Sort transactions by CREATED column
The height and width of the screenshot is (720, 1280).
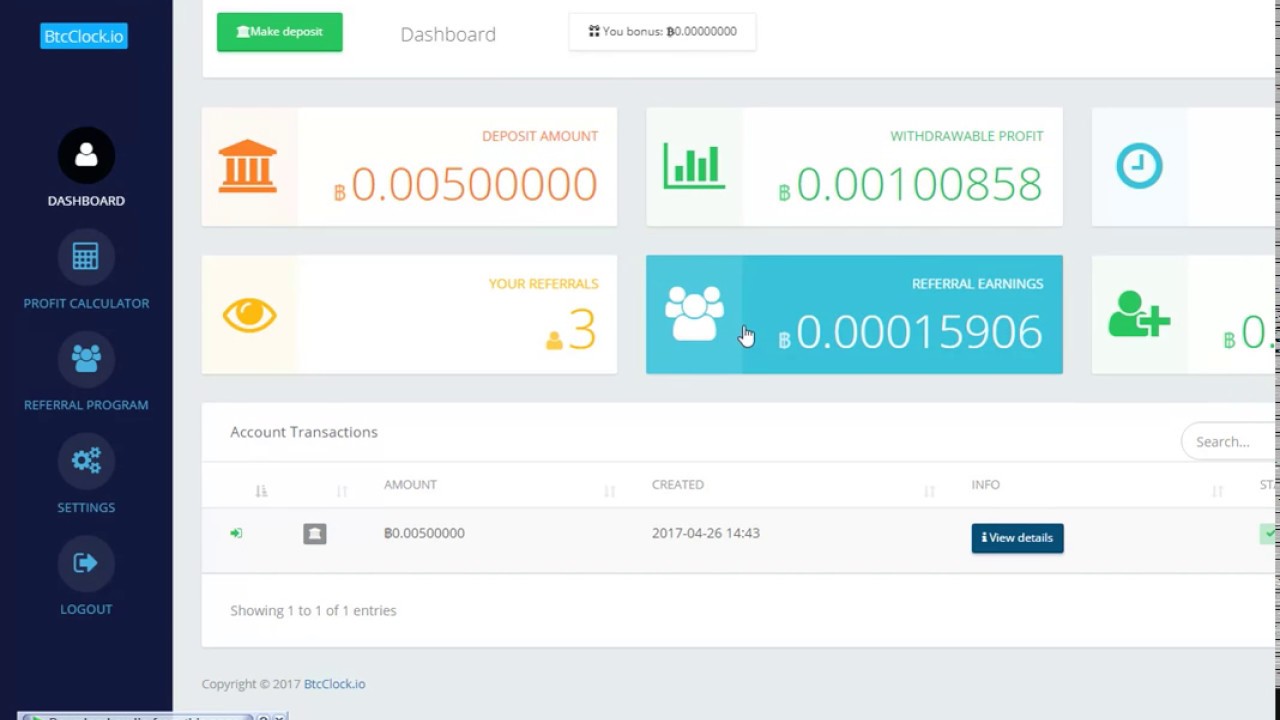(678, 485)
